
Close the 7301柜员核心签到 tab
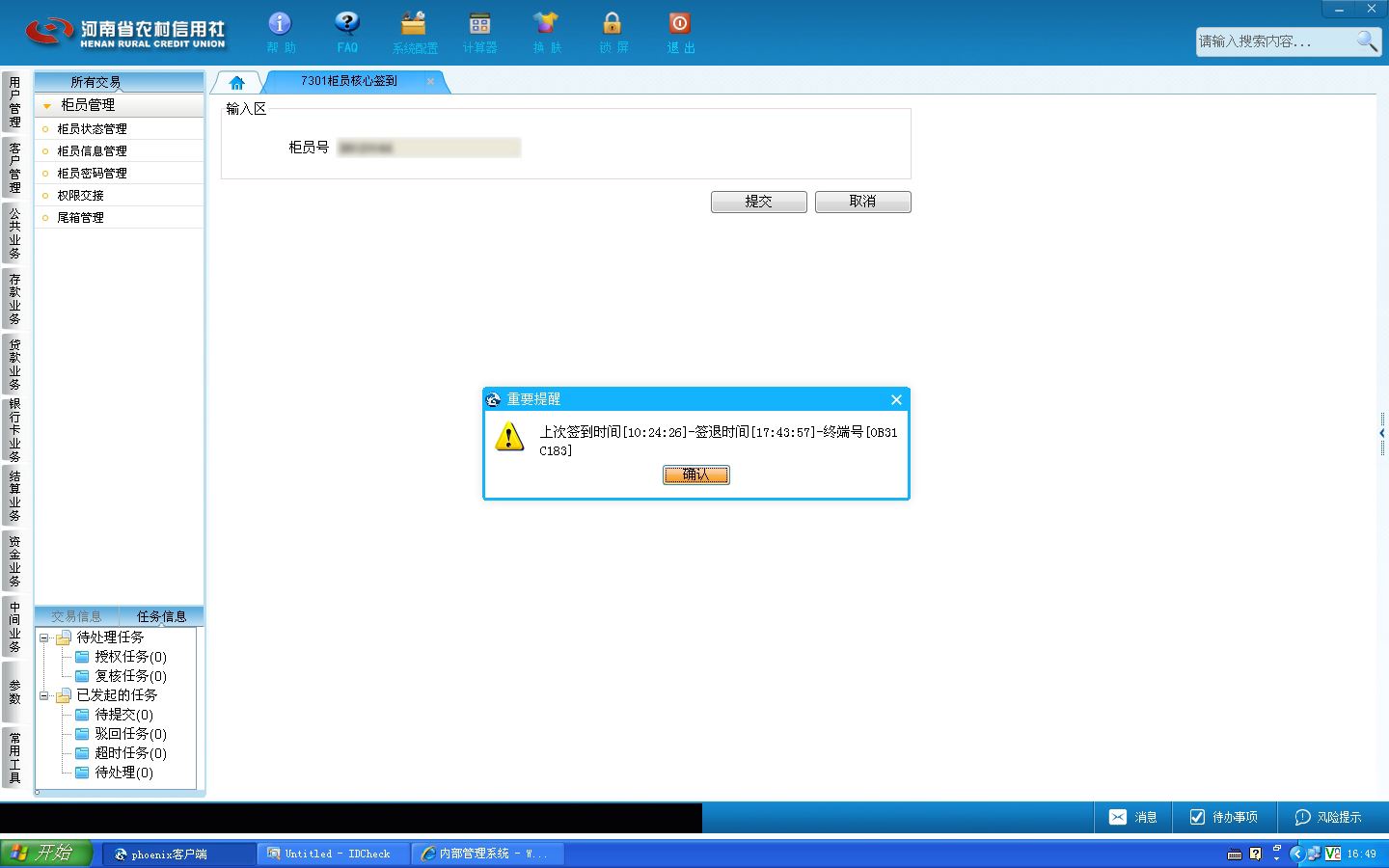(x=430, y=81)
